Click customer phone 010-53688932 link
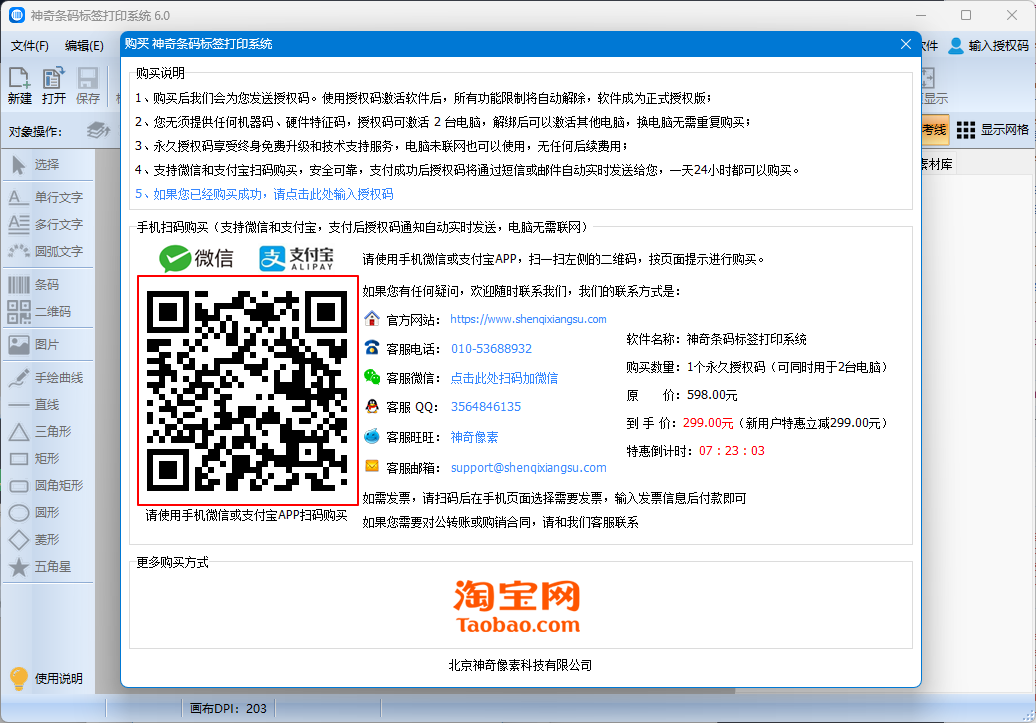 [492, 348]
